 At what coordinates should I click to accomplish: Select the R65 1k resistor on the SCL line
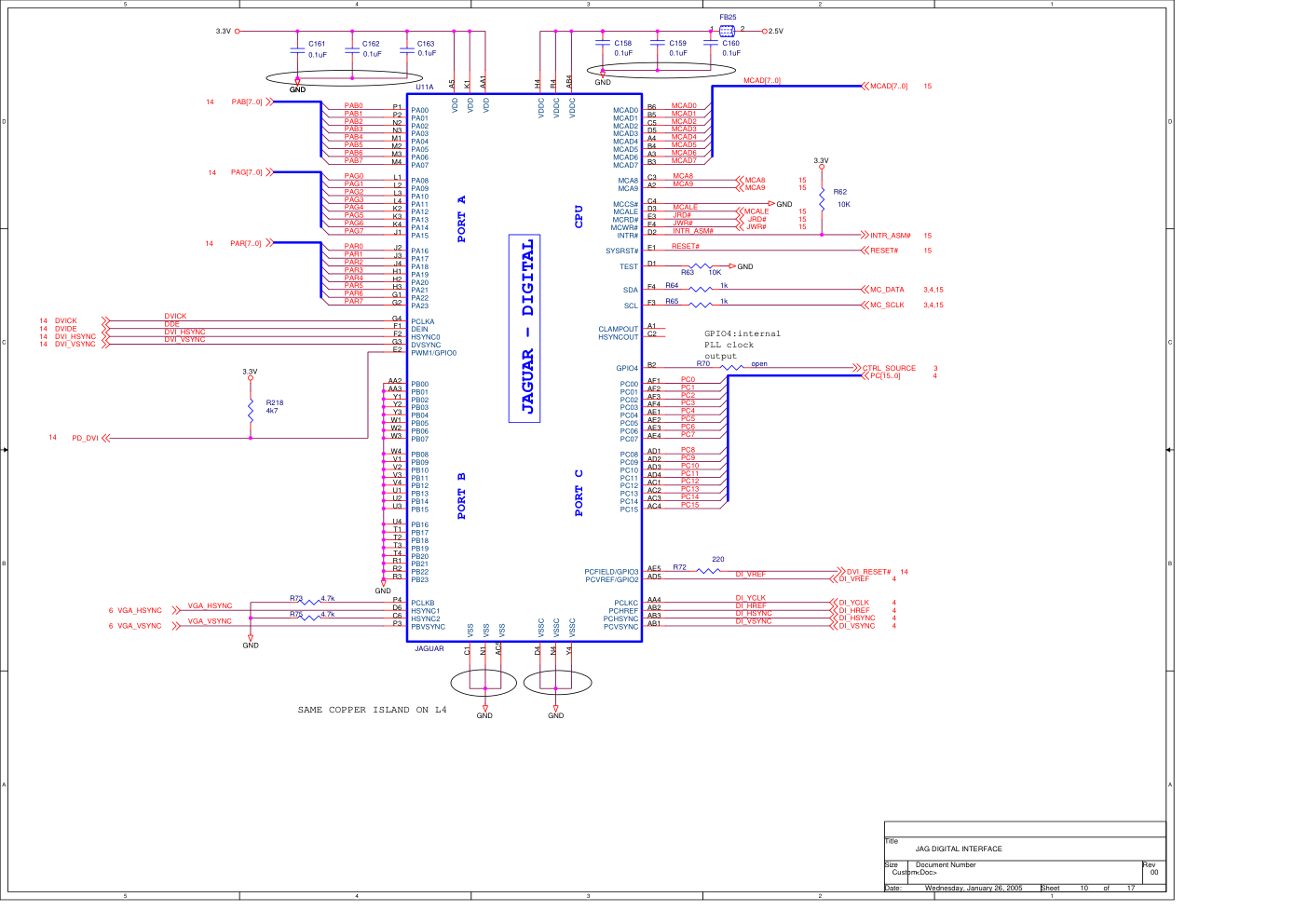click(x=700, y=305)
